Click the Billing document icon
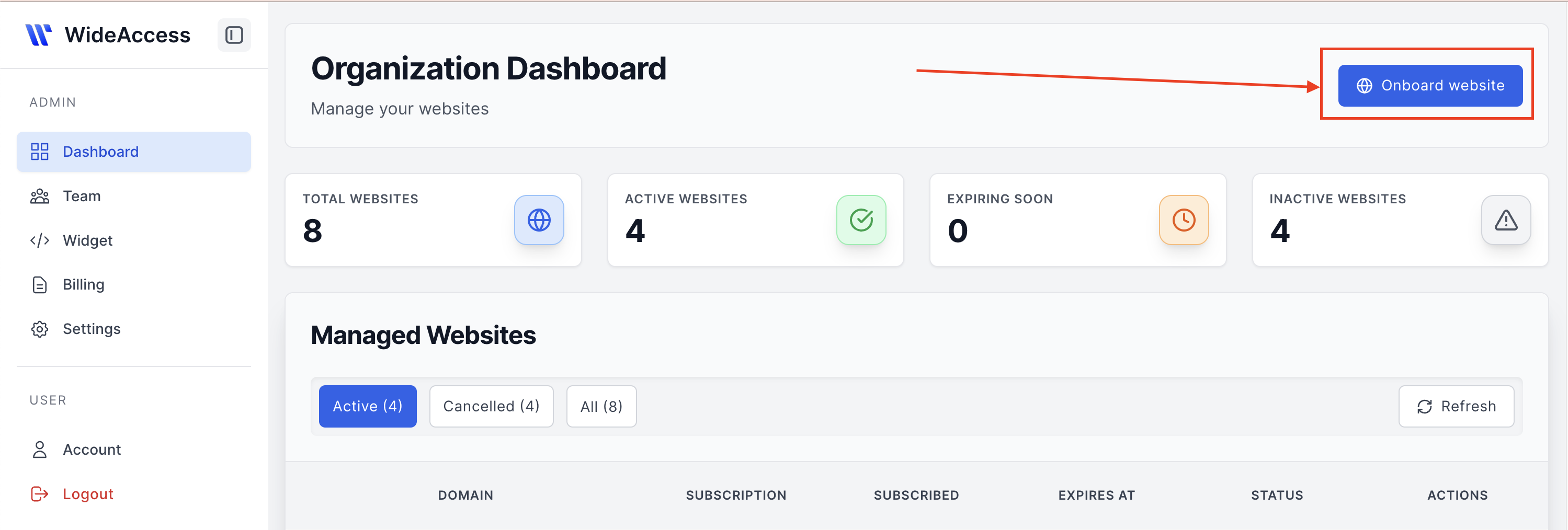Viewport: 1568px width, 530px height. point(40,284)
